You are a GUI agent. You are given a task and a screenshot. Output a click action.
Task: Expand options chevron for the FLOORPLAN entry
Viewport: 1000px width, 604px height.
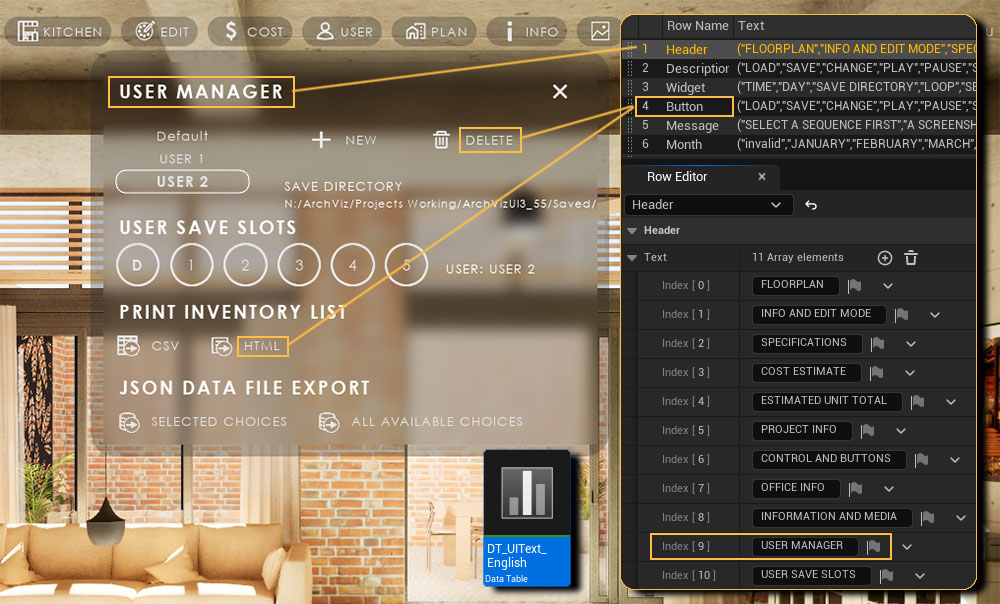pos(887,286)
